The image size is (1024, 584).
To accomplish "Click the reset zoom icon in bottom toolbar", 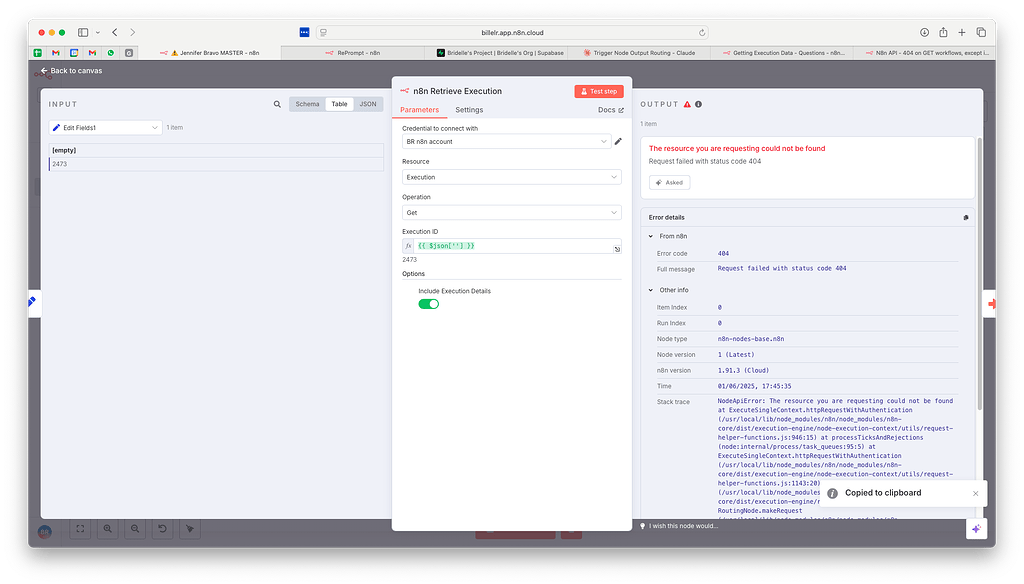I will [162, 529].
